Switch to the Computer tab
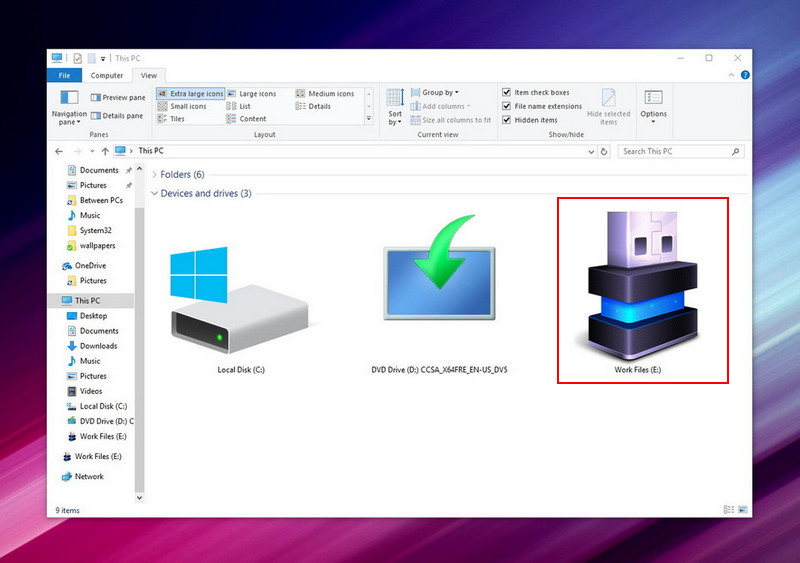The image size is (800, 563). pos(107,76)
